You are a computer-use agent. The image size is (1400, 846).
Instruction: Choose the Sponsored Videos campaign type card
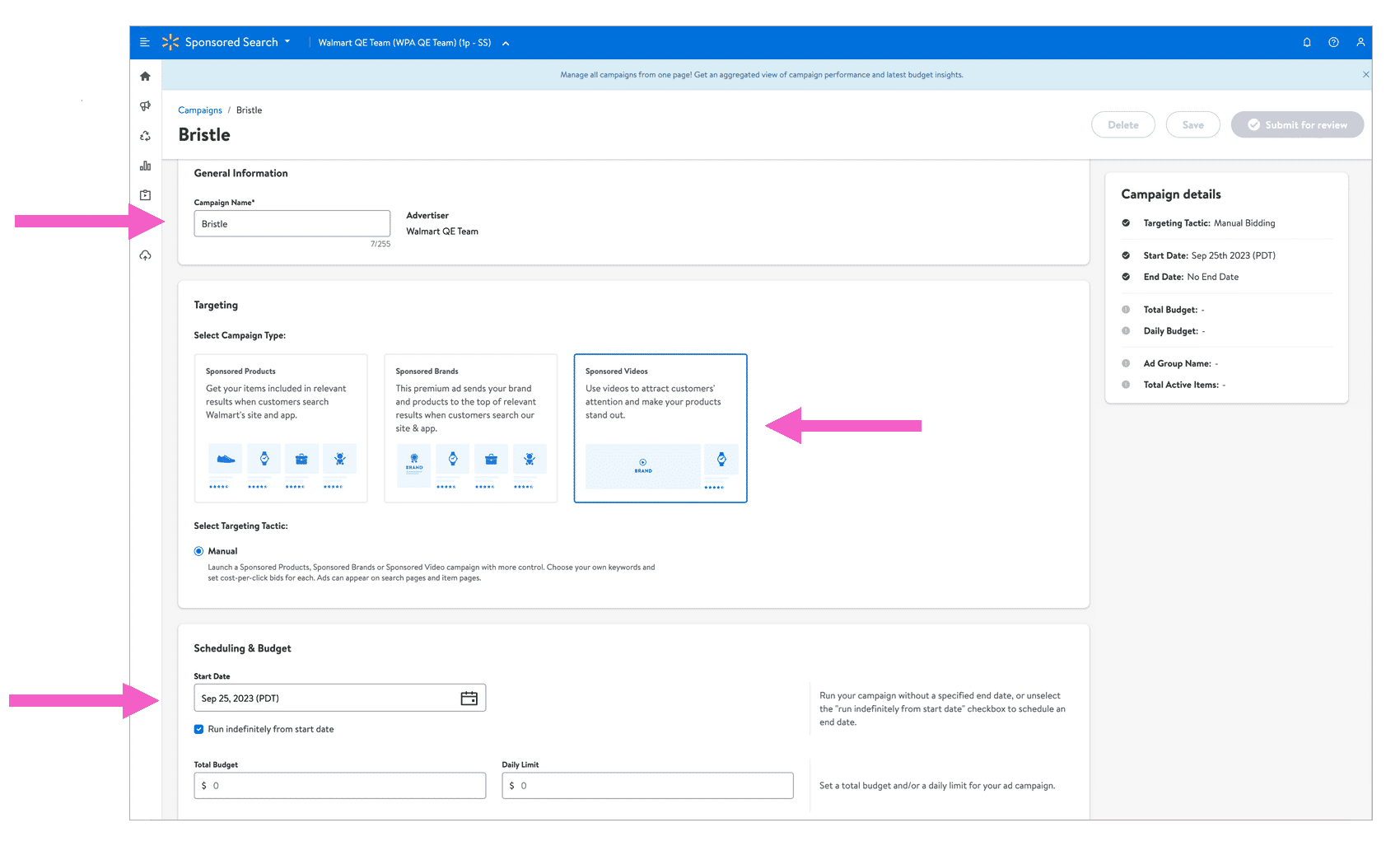pyautogui.click(x=660, y=428)
